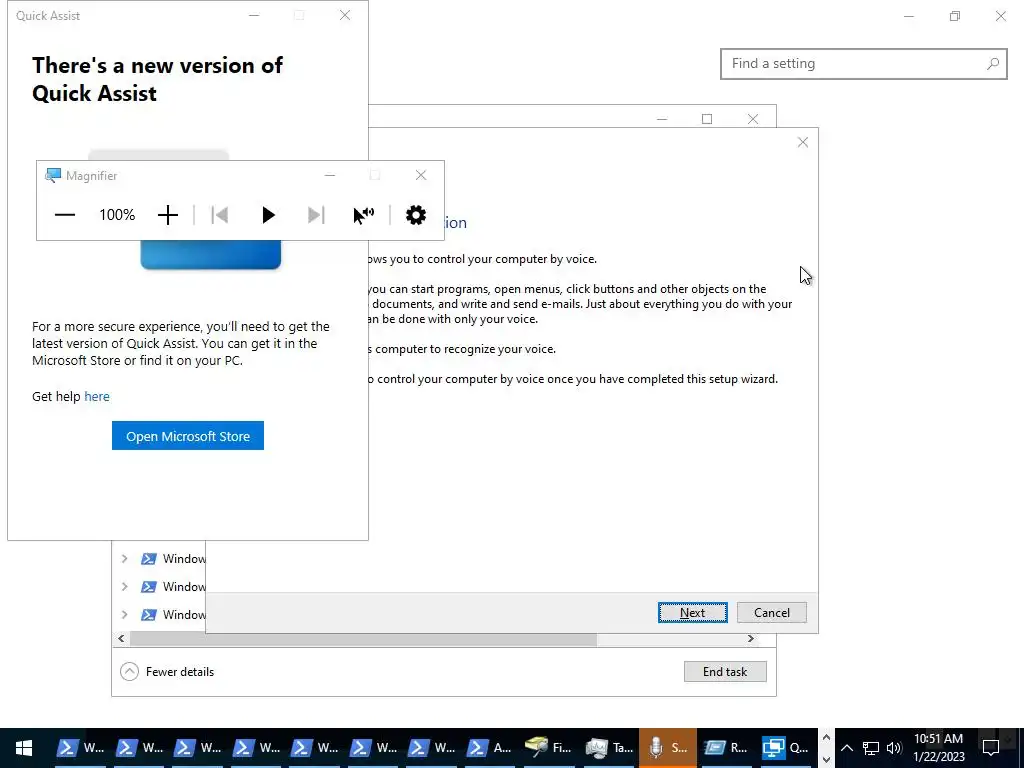This screenshot has width=1024, height=768.
Task: Switch to Quick Assist 'Q...' taskbar item
Action: pos(786,748)
